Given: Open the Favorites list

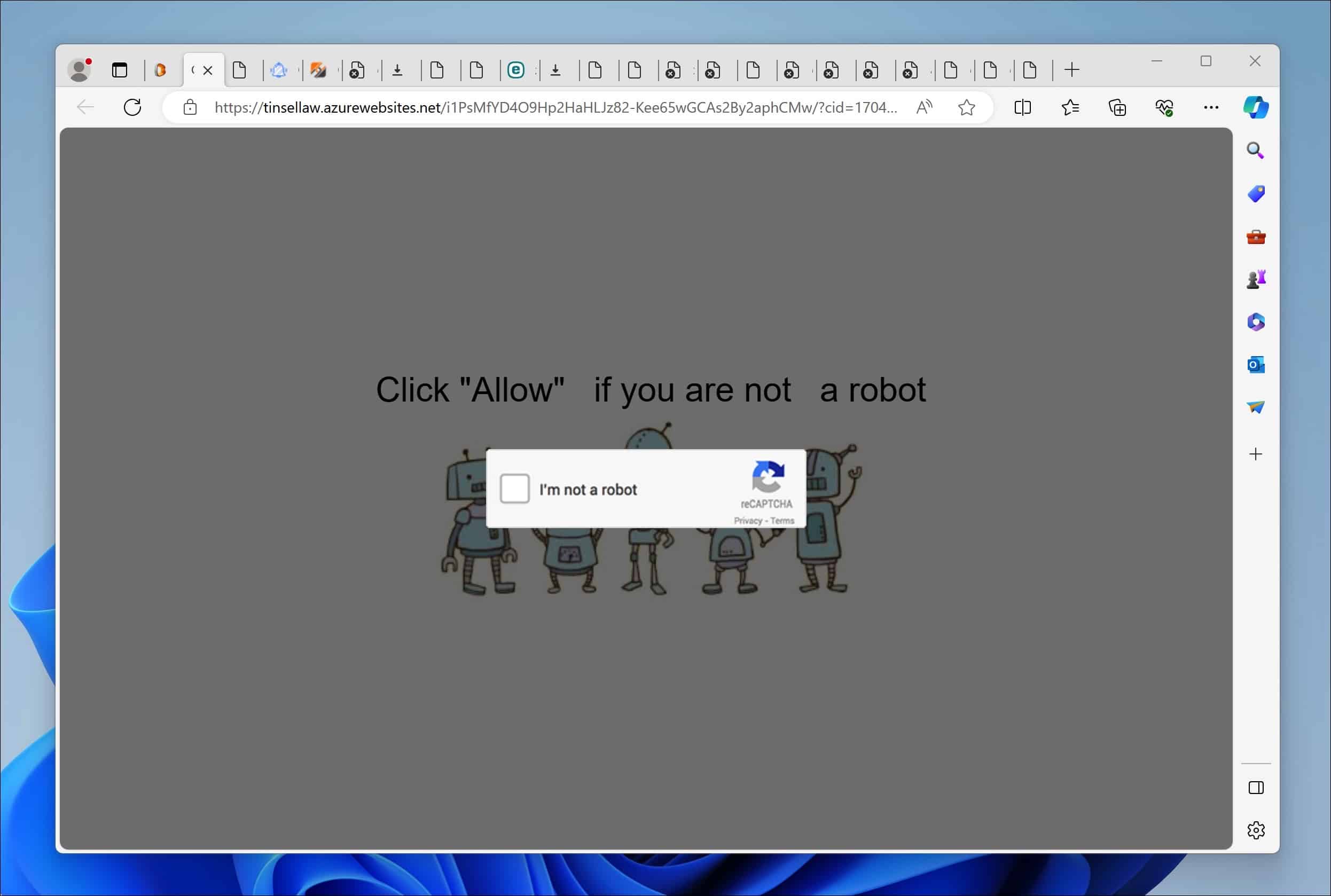Looking at the screenshot, I should click(1070, 107).
